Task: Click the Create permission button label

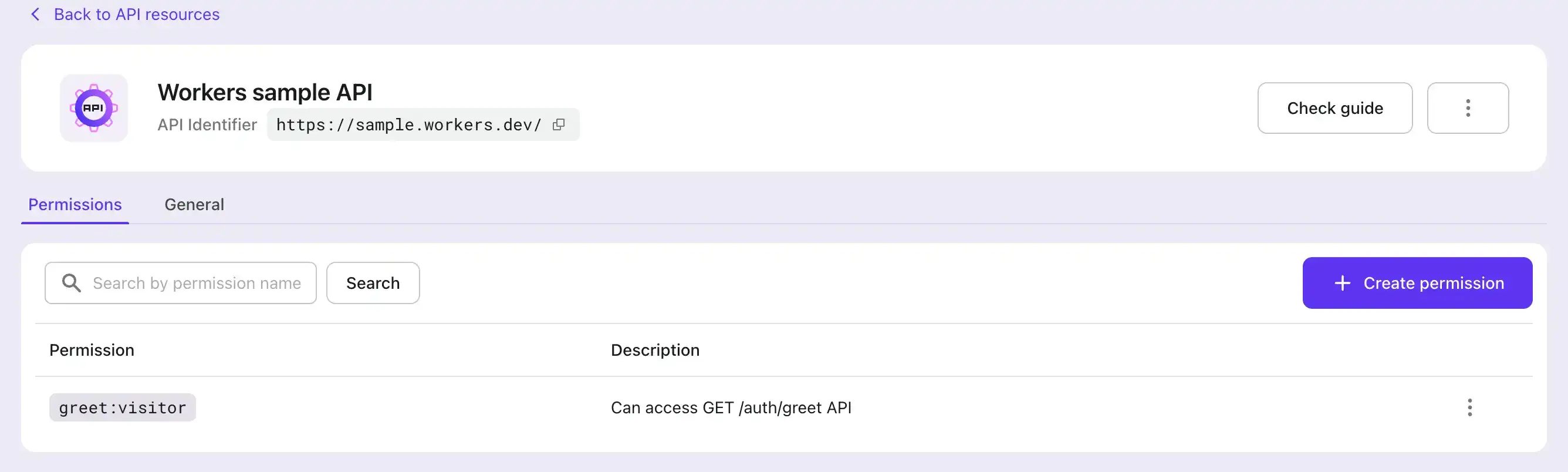Action: click(x=1434, y=283)
